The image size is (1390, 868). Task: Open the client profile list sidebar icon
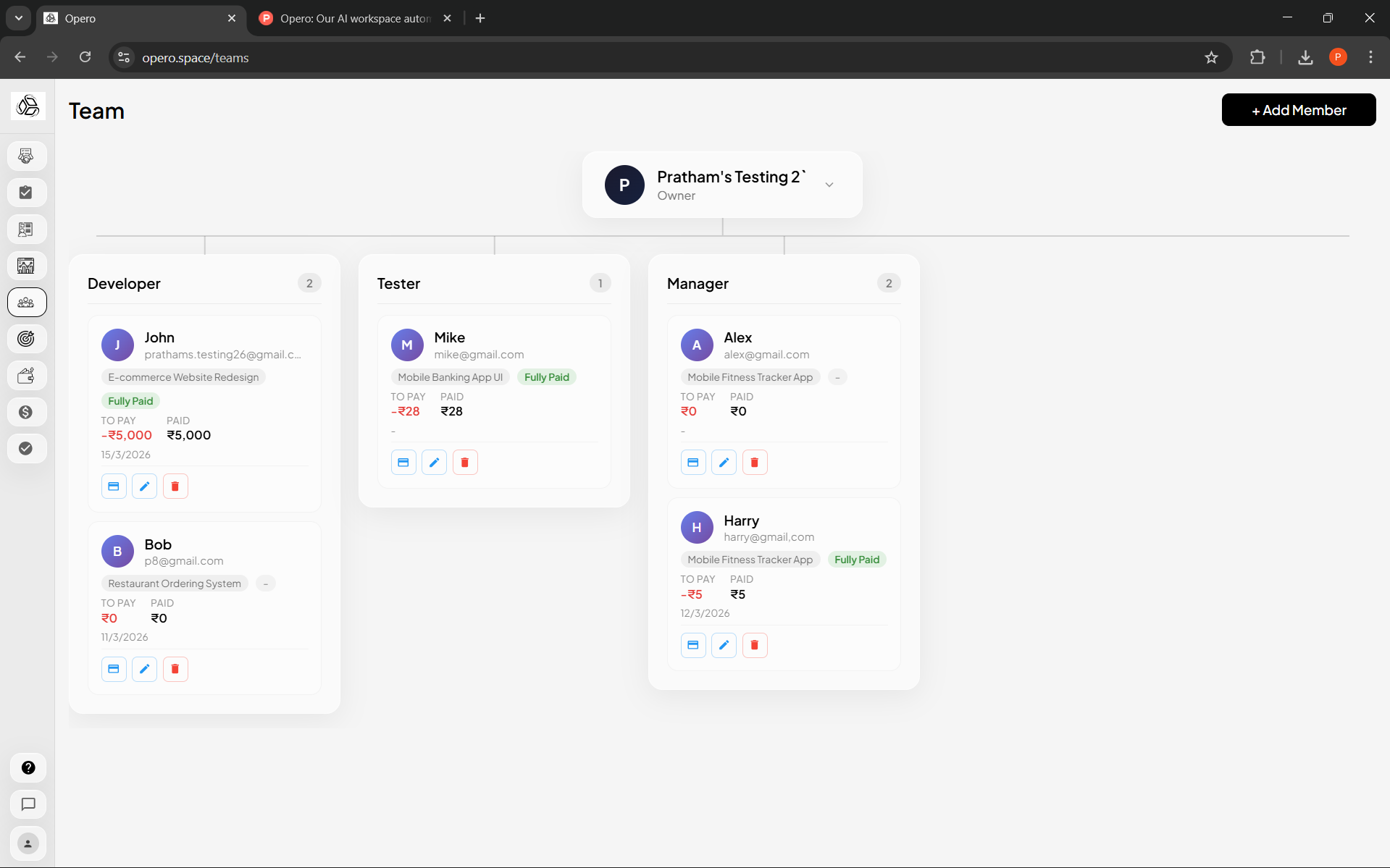pos(27,229)
